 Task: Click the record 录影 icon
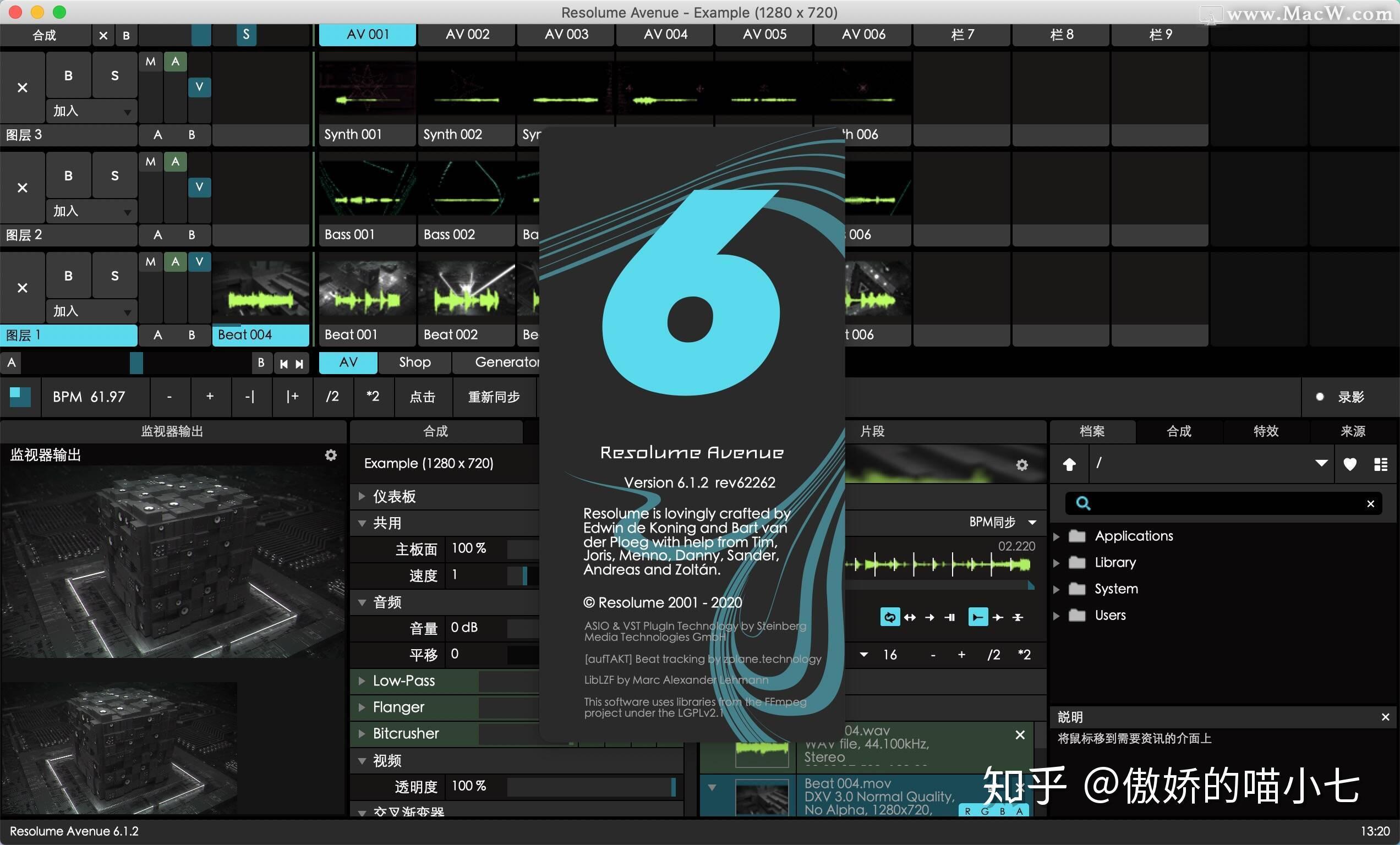pyautogui.click(x=1320, y=397)
